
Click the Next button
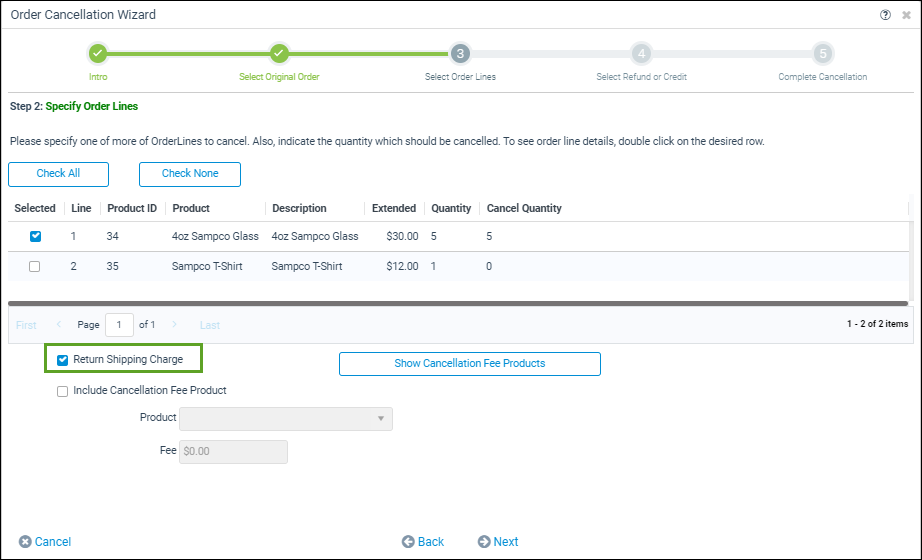point(498,542)
